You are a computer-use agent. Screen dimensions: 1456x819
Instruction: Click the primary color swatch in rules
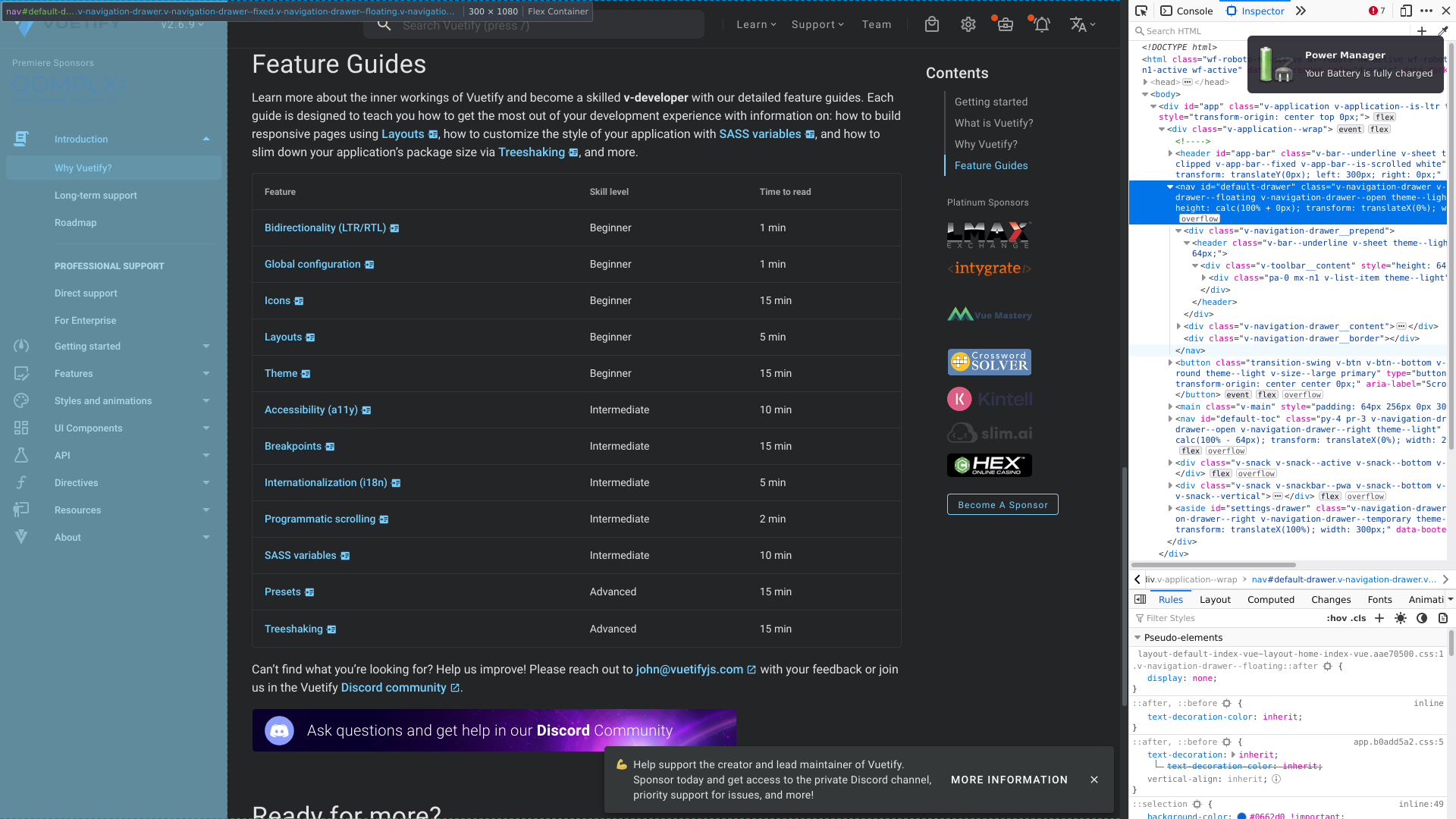point(1242,816)
